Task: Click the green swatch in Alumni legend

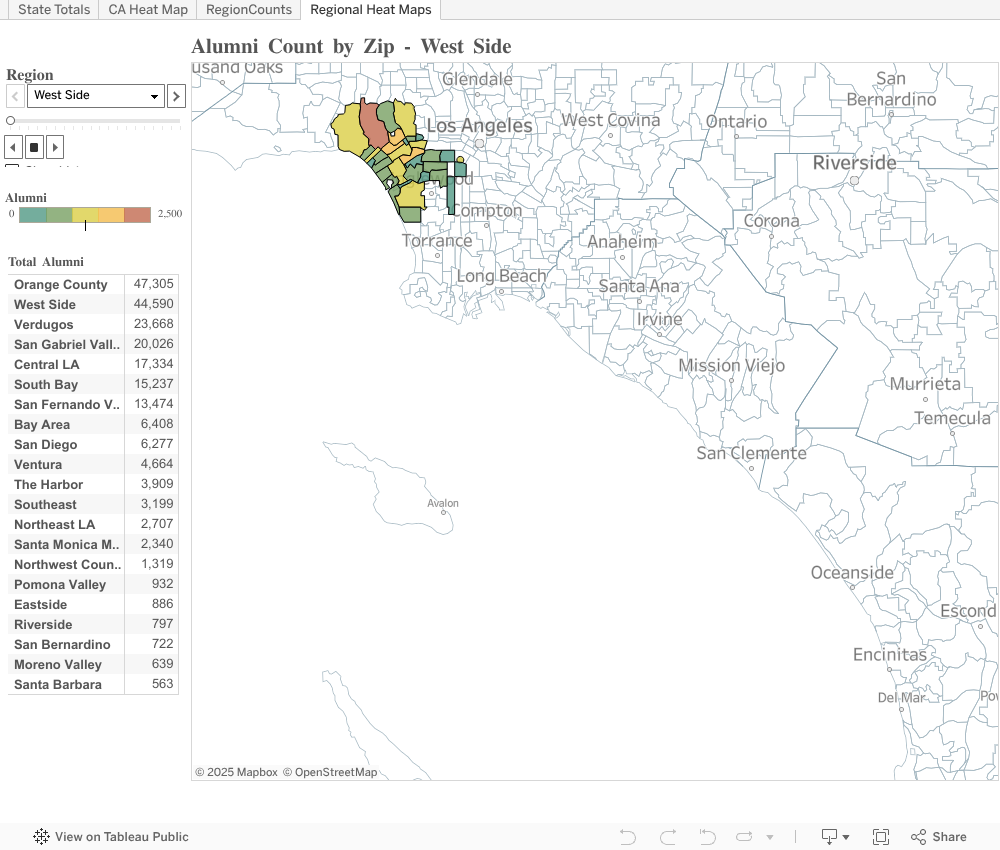Action: pos(59,215)
